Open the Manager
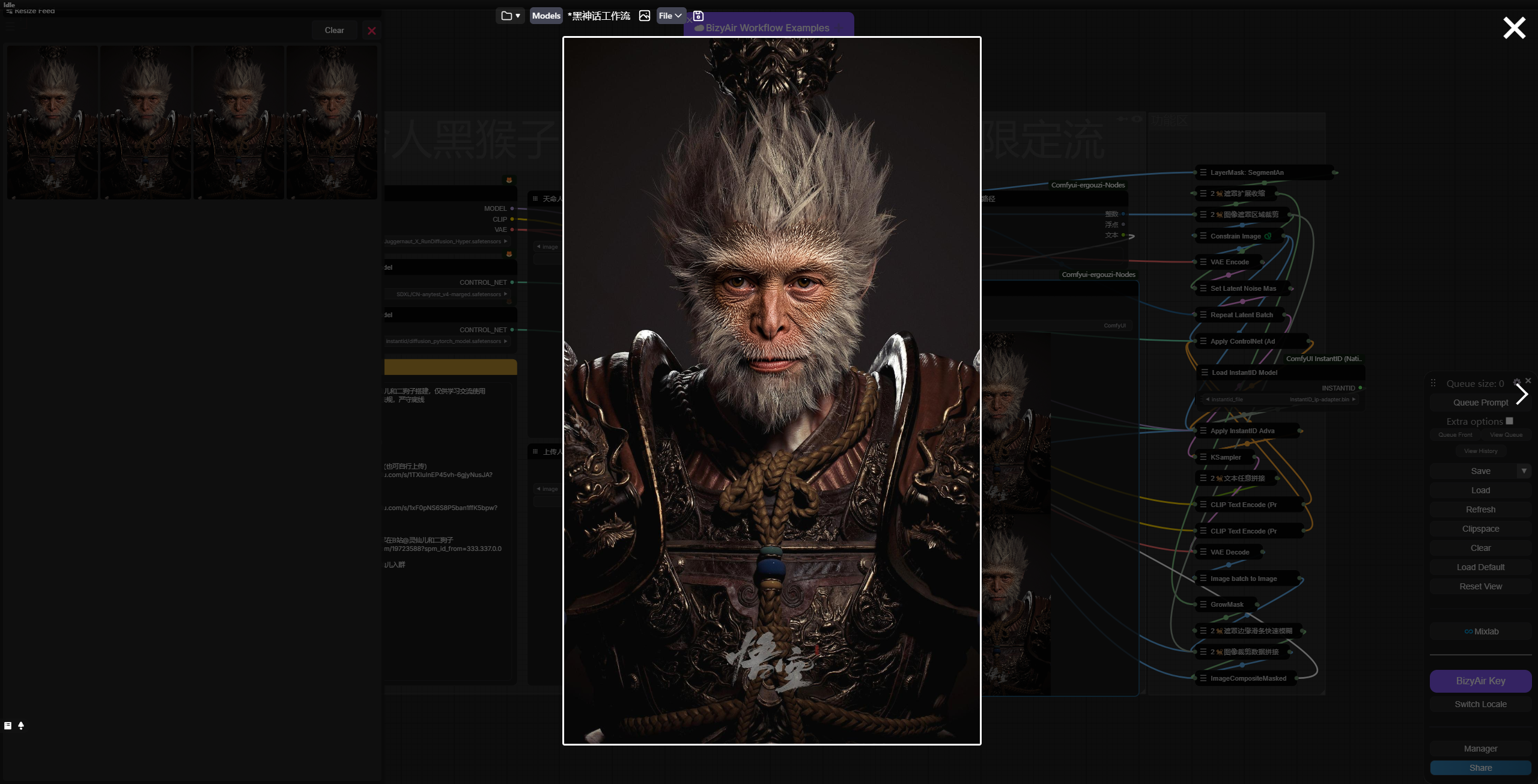 pyautogui.click(x=1480, y=749)
